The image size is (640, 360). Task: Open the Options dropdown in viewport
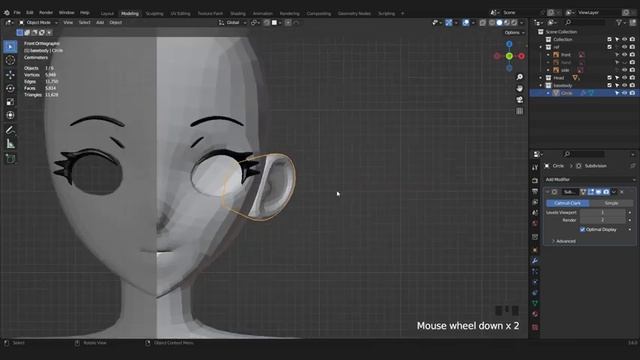514,32
